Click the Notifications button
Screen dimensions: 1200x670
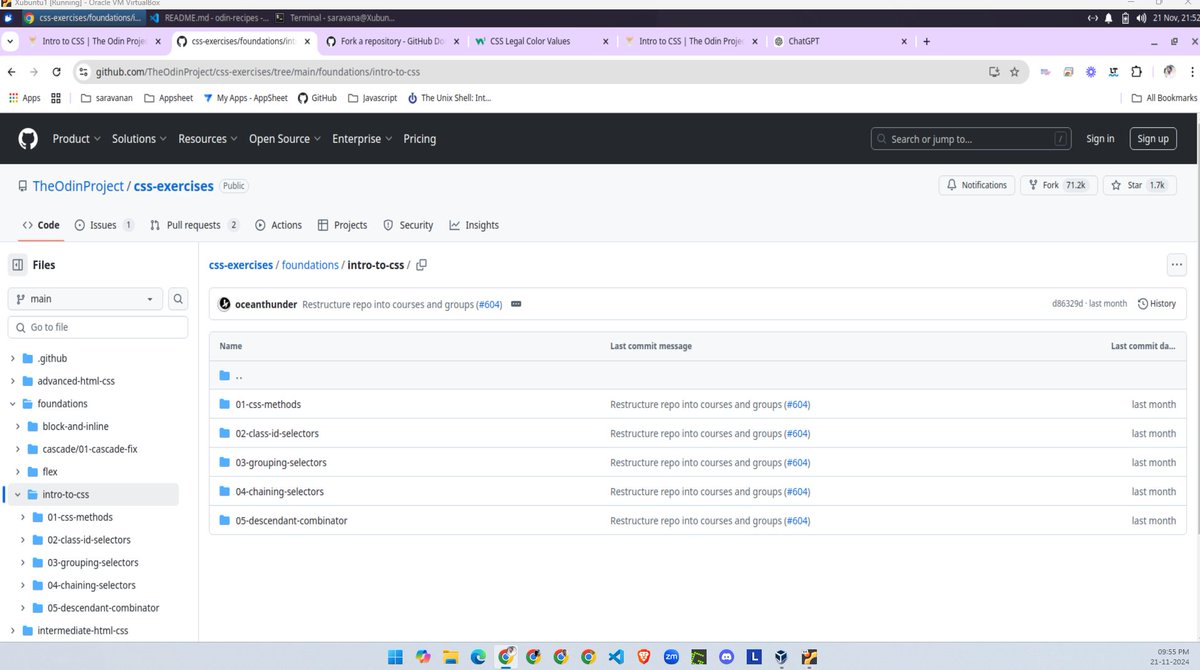coord(977,185)
